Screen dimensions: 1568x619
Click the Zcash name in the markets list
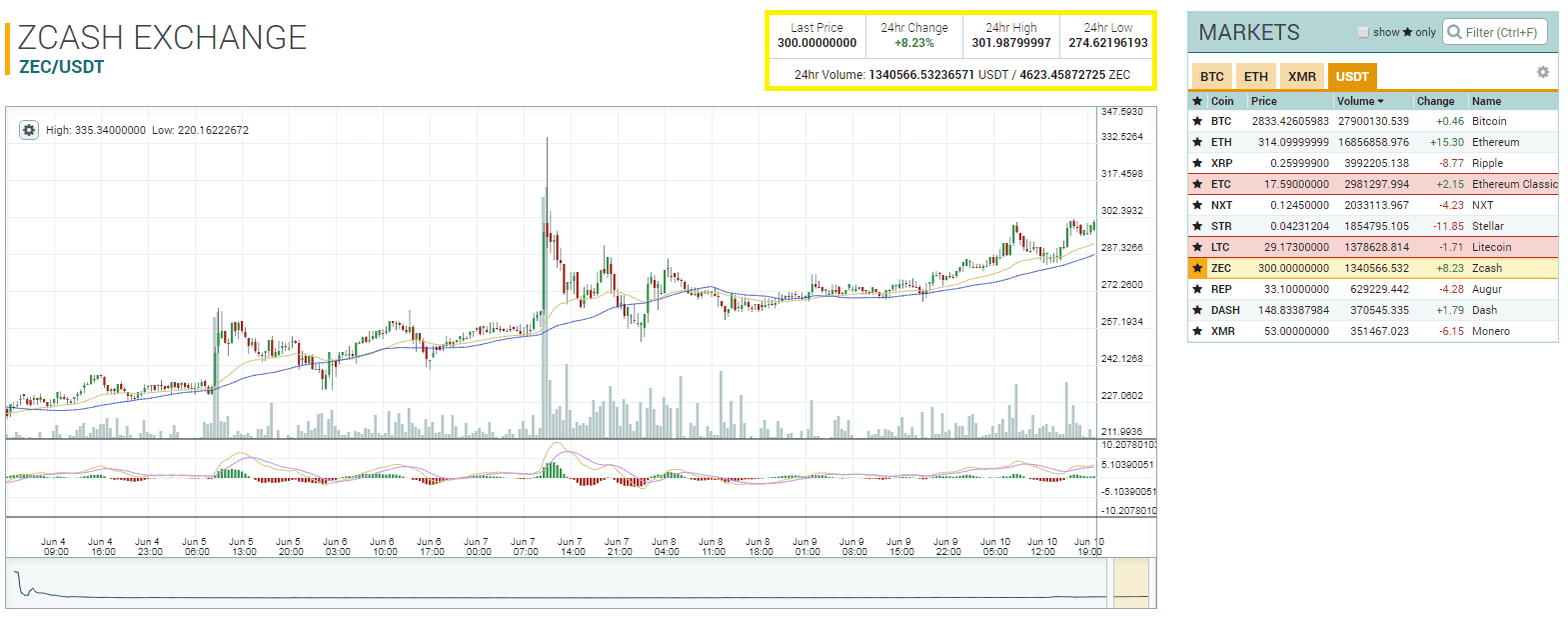[x=1486, y=268]
